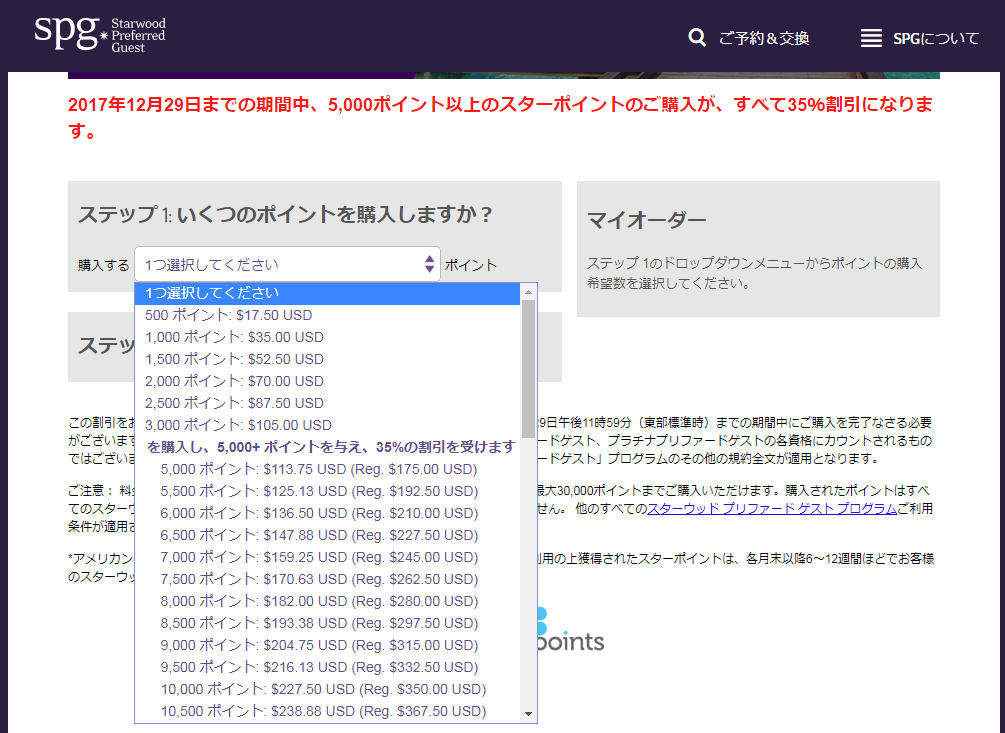Pick 6,000 ポイント: $136.50 USD option
This screenshot has width=1005, height=733.
tap(327, 513)
